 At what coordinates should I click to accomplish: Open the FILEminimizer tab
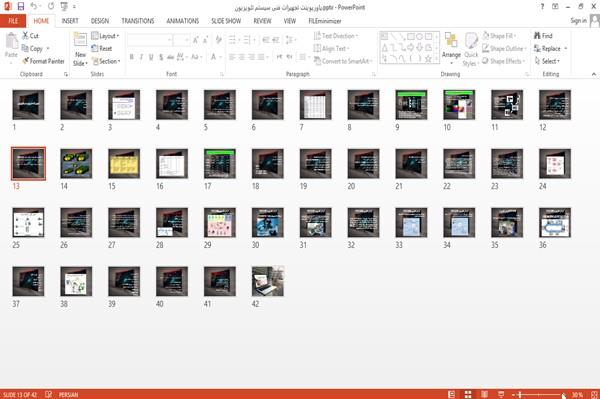[325, 21]
